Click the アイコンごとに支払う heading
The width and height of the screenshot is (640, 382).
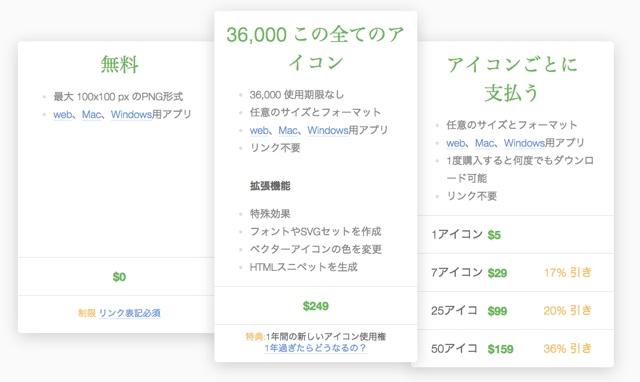512,79
